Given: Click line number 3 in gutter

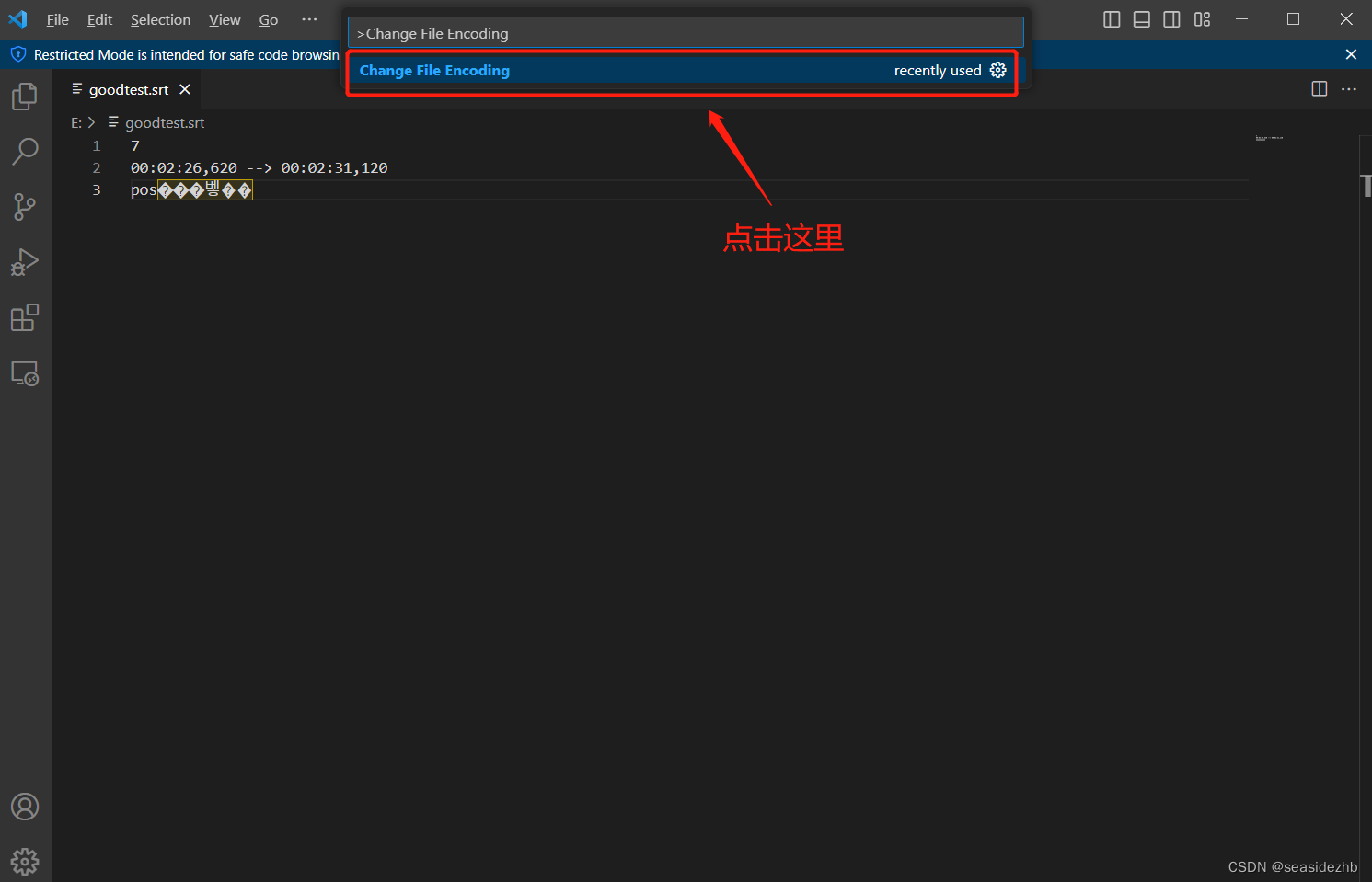Looking at the screenshot, I should click(97, 189).
